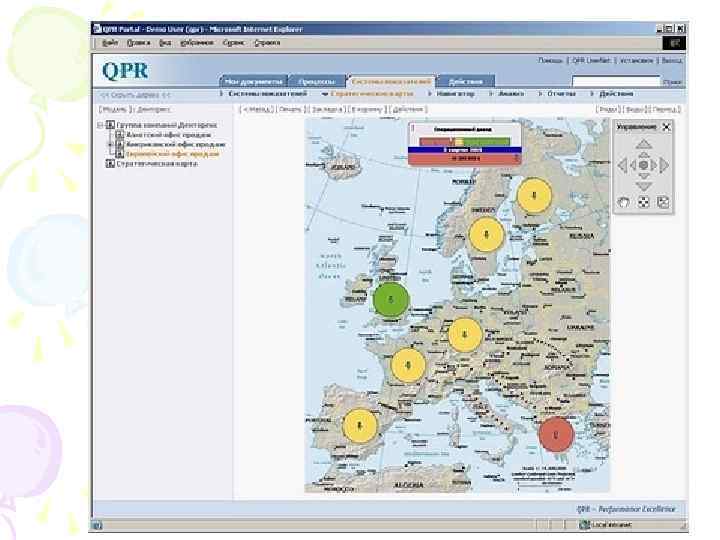Click the Печать button above the map
The image size is (720, 540).
click(x=290, y=109)
